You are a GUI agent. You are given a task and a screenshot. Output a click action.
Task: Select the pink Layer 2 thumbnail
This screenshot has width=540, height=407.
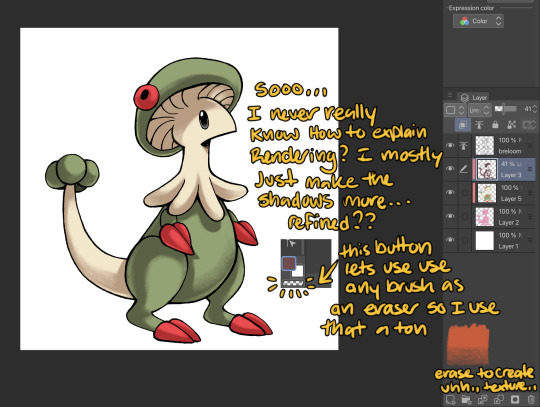click(485, 216)
